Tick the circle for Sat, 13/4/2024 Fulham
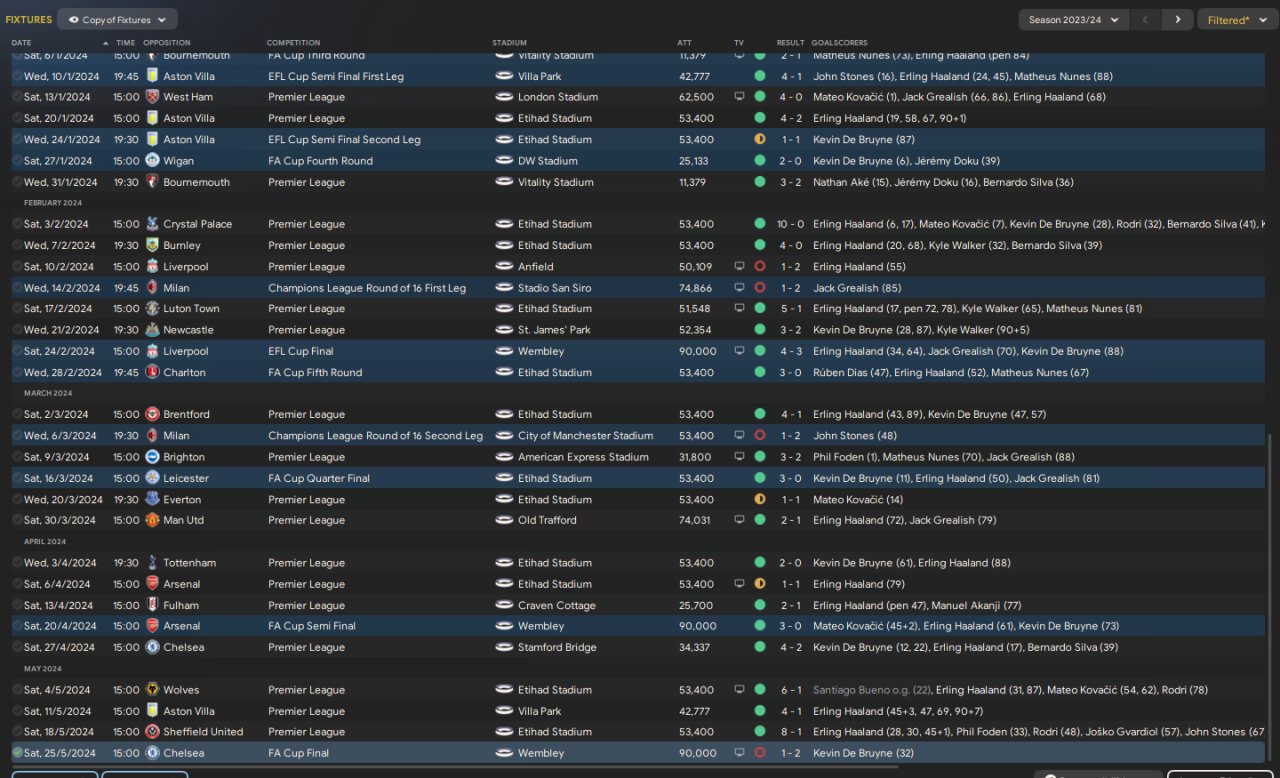Viewport: 1280px width, 778px height. tap(17, 605)
